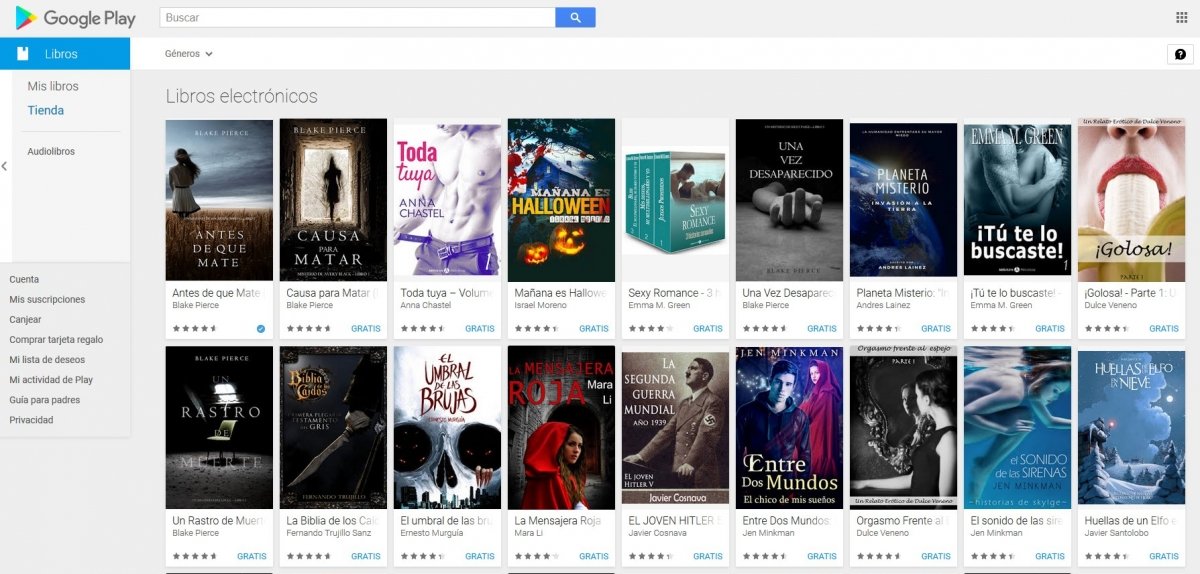This screenshot has width=1200, height=574.
Task: Open Mis libros
Action: coord(53,86)
